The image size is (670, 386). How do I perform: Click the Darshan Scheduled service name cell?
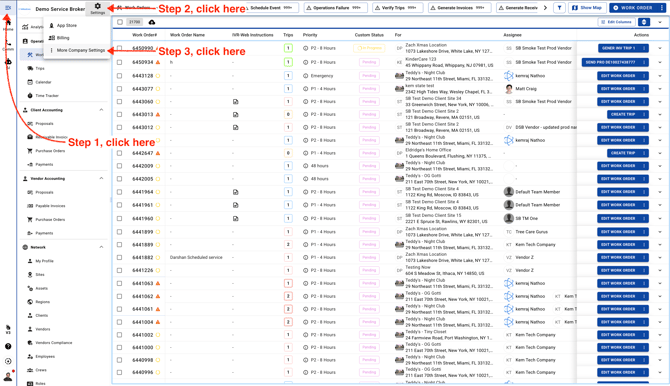[196, 257]
